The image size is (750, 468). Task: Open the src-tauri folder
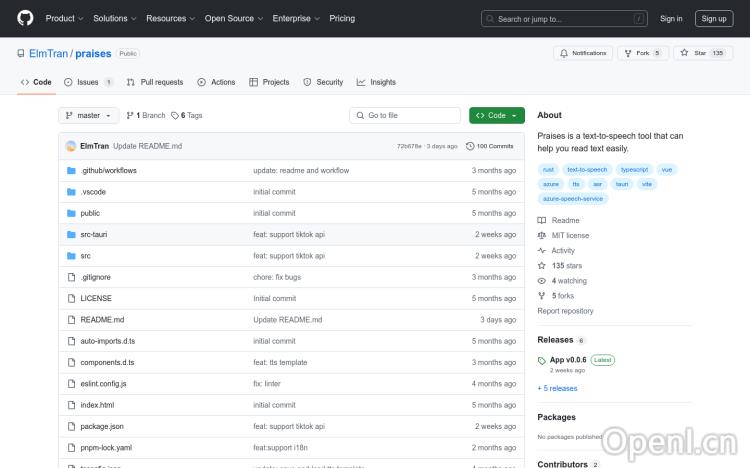pos(94,234)
